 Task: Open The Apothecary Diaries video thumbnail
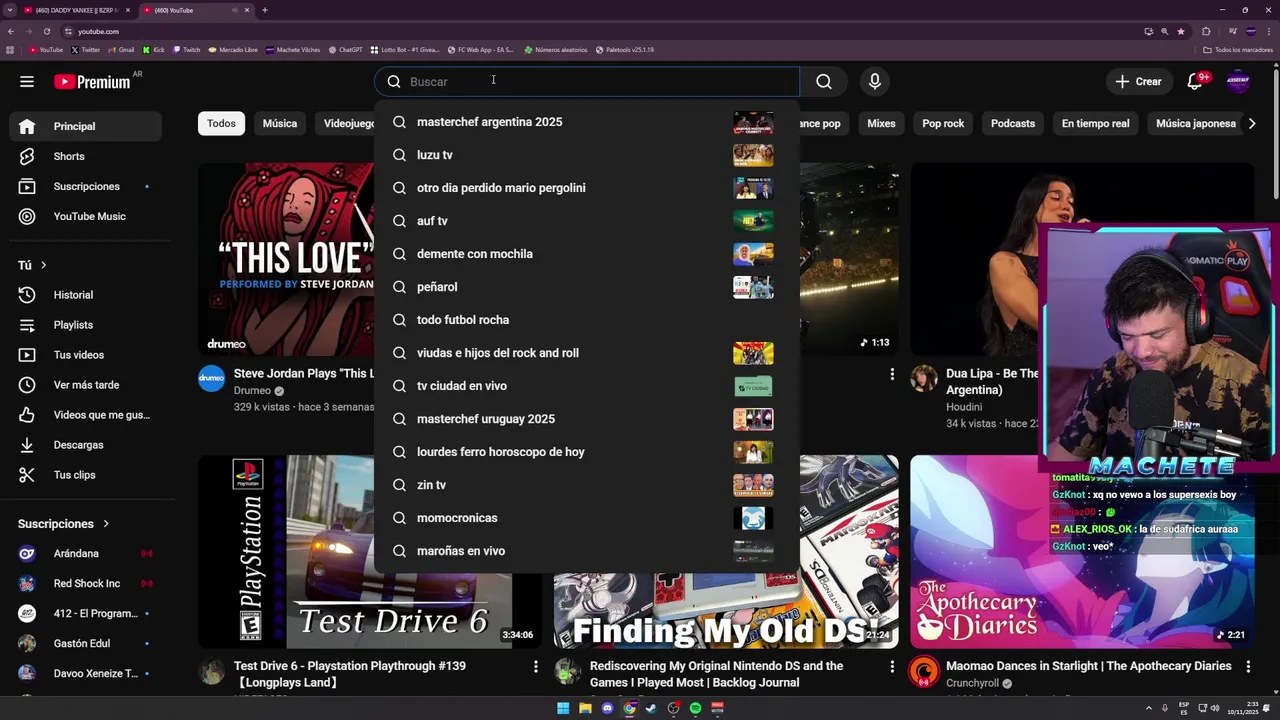[x=1083, y=552]
